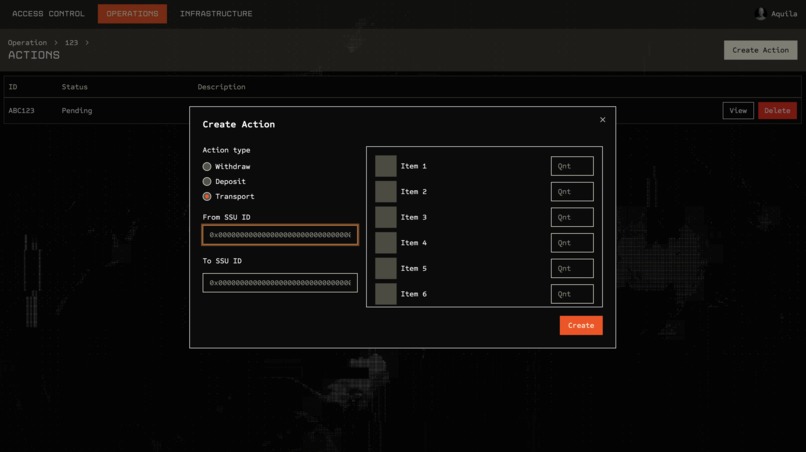Click the ABC123 ID cell

pos(22,111)
